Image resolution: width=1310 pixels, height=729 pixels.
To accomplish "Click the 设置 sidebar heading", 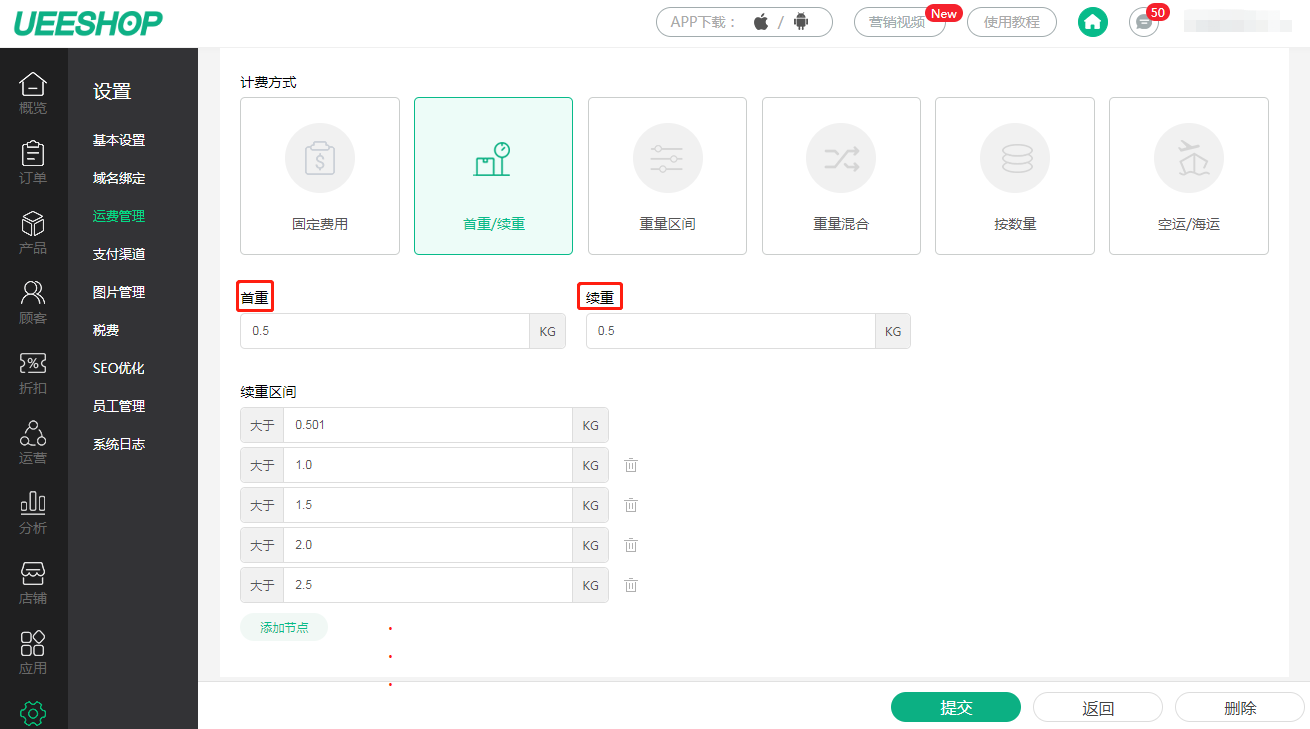I will (x=112, y=92).
